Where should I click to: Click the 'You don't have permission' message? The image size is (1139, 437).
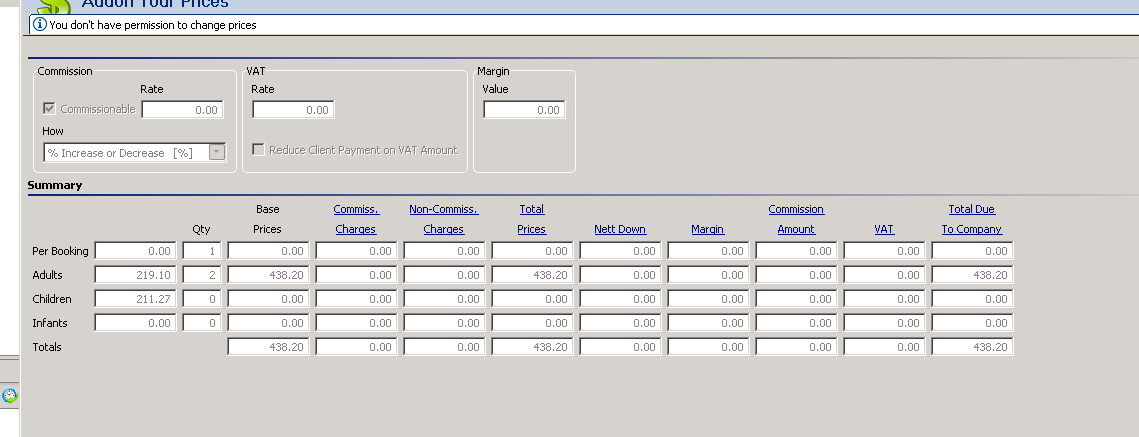[153, 25]
